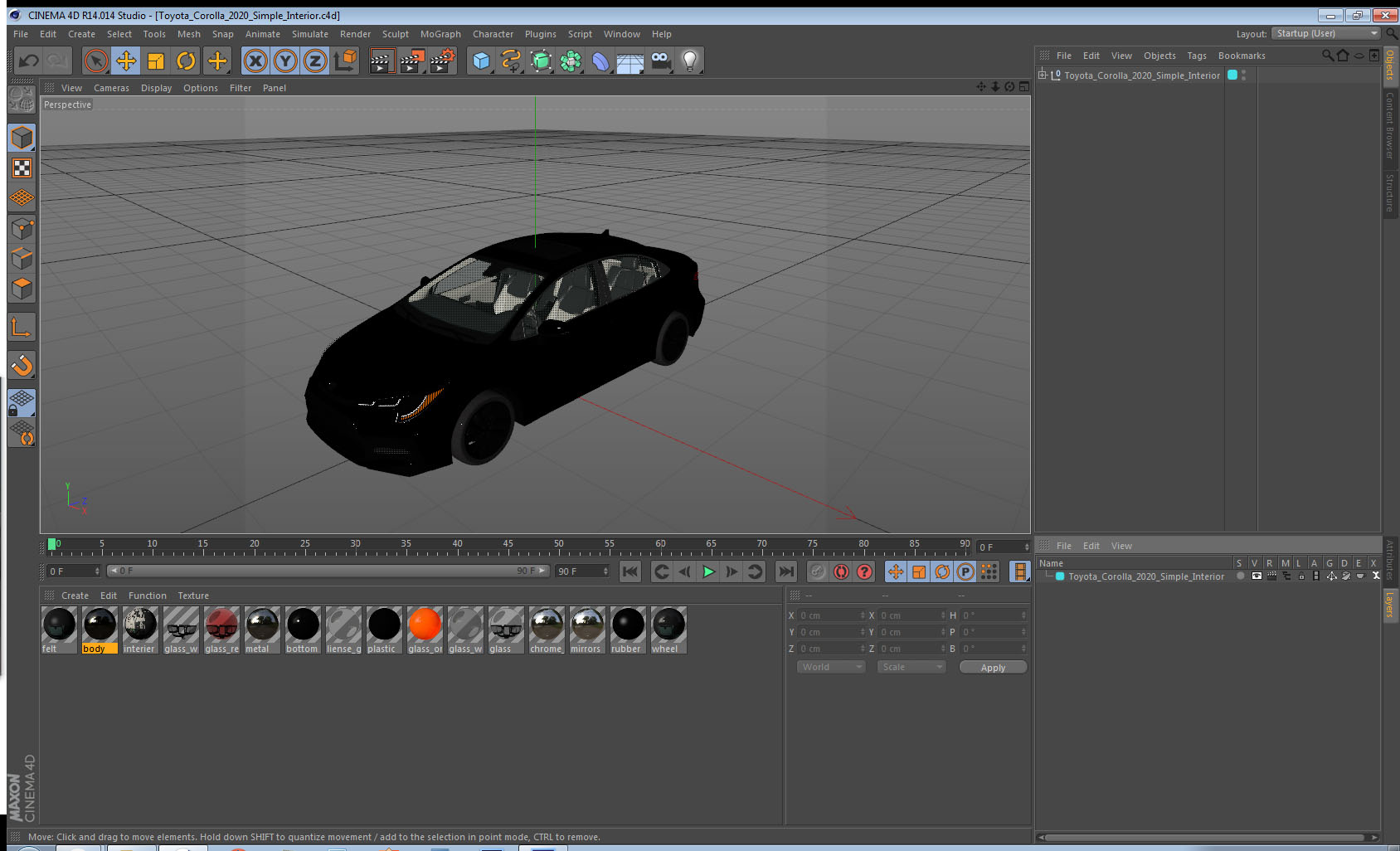Image resolution: width=1400 pixels, height=851 pixels.
Task: Open World coordinate mode dropdown
Action: pos(831,667)
